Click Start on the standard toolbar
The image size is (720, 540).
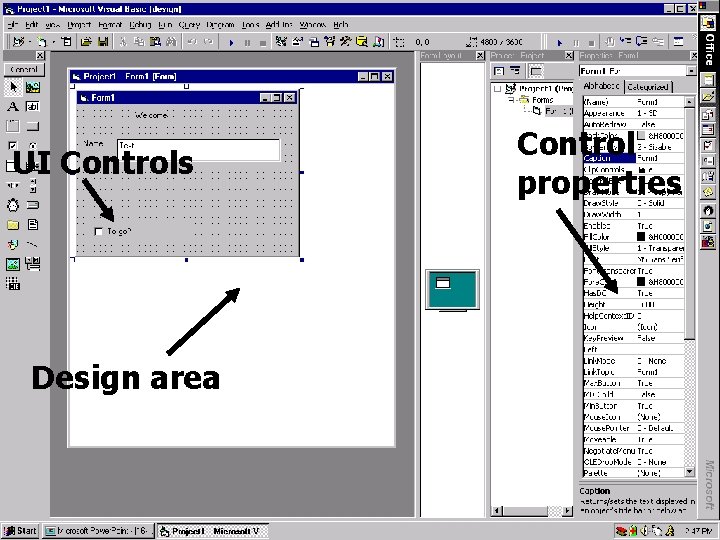231,43
